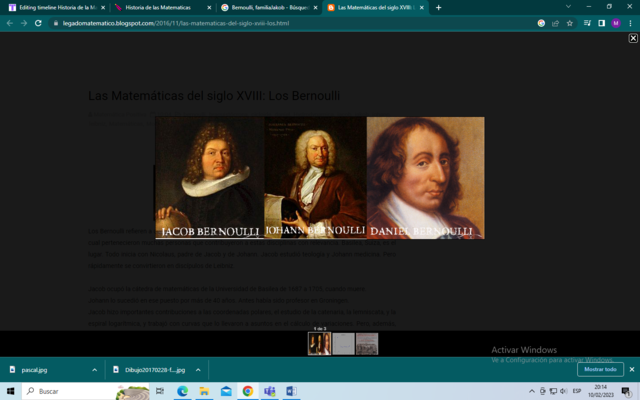Share this page icon

[x=556, y=23]
